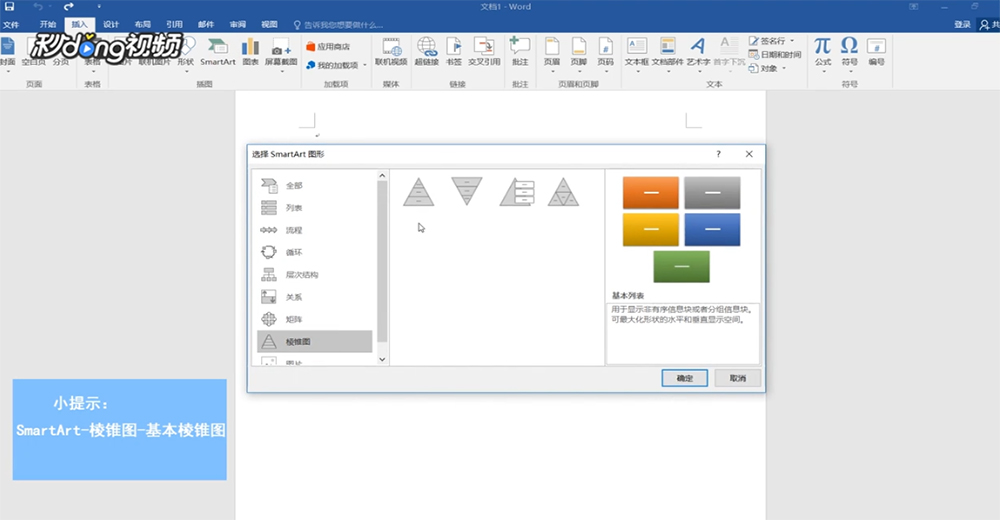Switch to the 设计 (Design) tab
Image resolution: width=1000 pixels, height=520 pixels.
pos(111,24)
